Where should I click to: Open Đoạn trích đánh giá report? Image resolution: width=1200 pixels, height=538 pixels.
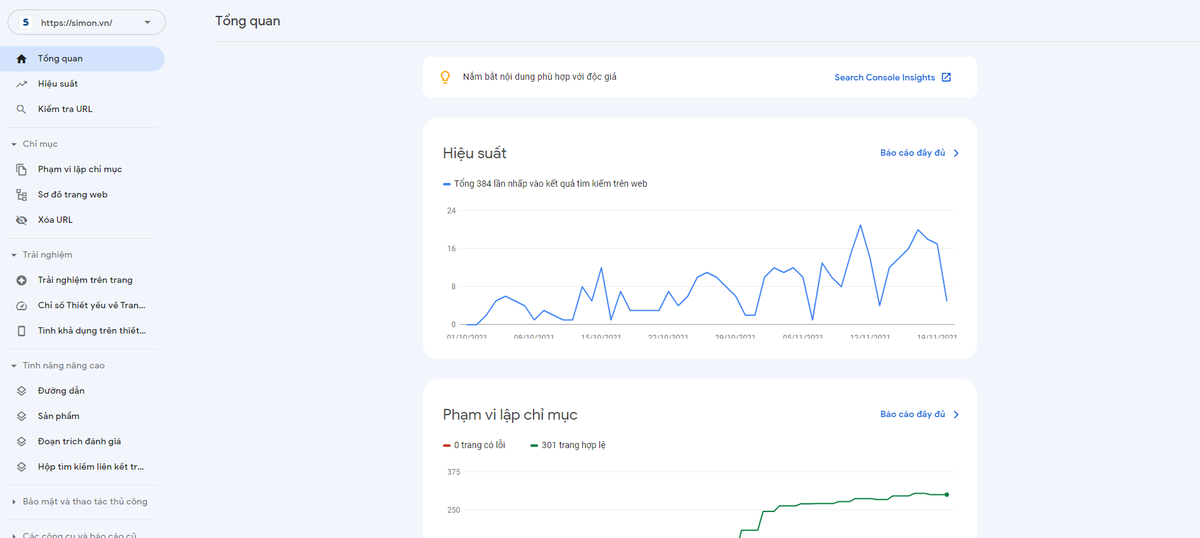click(x=82, y=441)
